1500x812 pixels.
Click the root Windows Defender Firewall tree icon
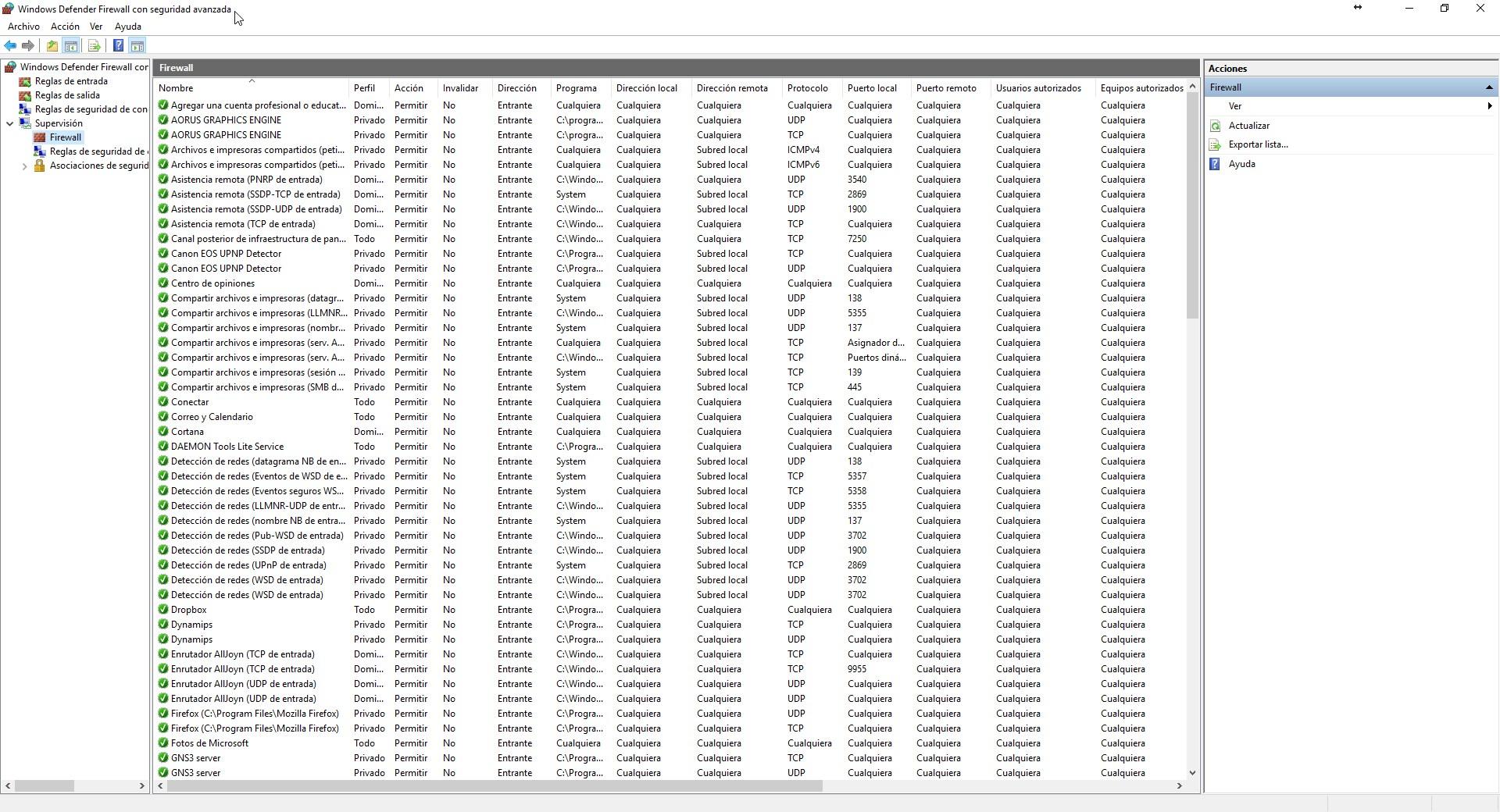pos(10,67)
